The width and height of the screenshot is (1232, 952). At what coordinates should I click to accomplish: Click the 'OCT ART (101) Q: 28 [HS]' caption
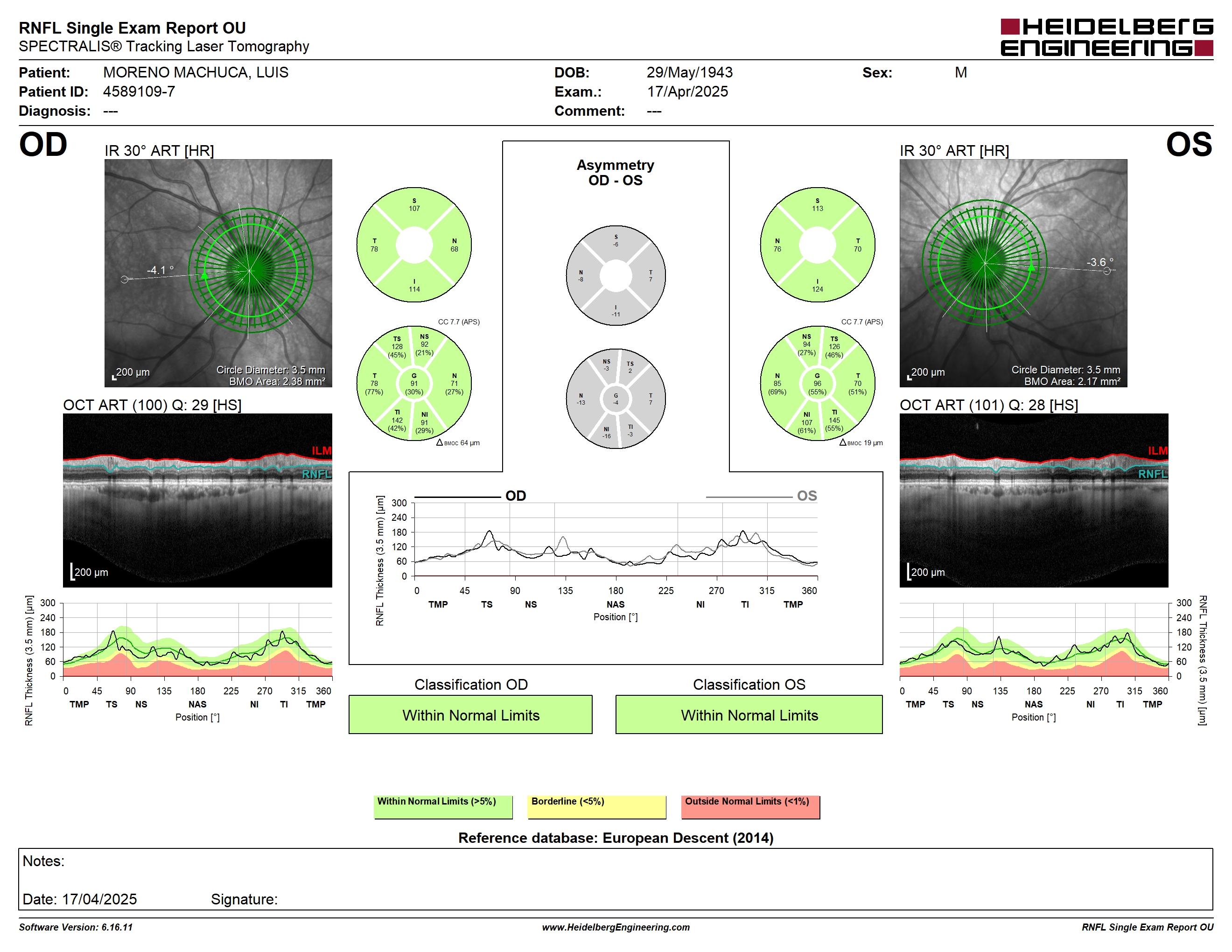tap(989, 405)
